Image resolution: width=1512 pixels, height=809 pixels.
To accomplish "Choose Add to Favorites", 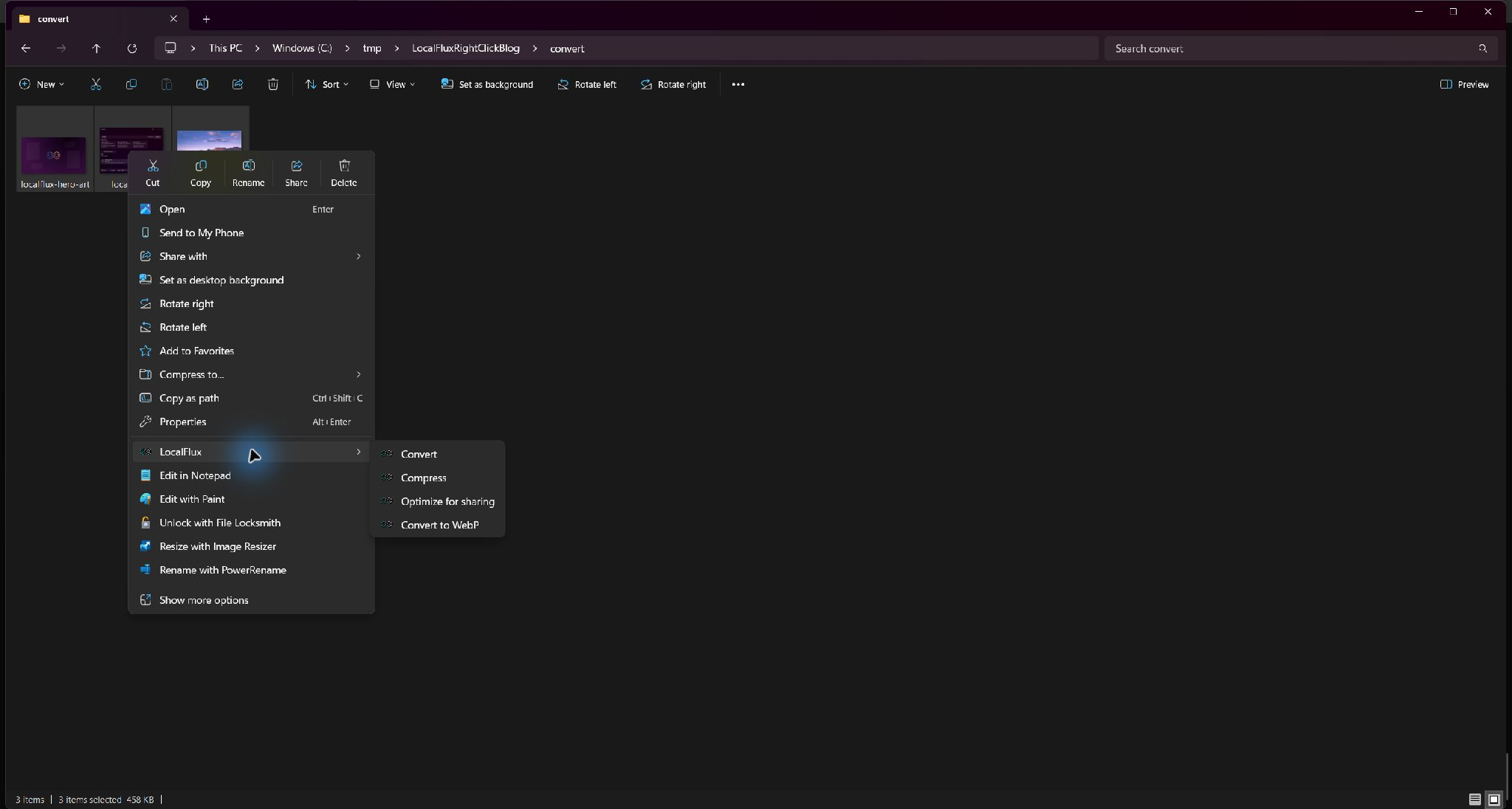I will pos(251,351).
